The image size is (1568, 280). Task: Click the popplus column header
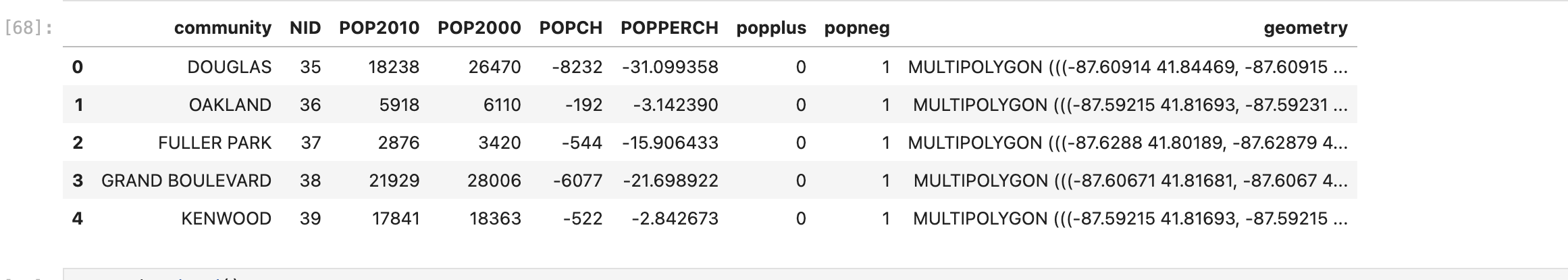(x=771, y=28)
